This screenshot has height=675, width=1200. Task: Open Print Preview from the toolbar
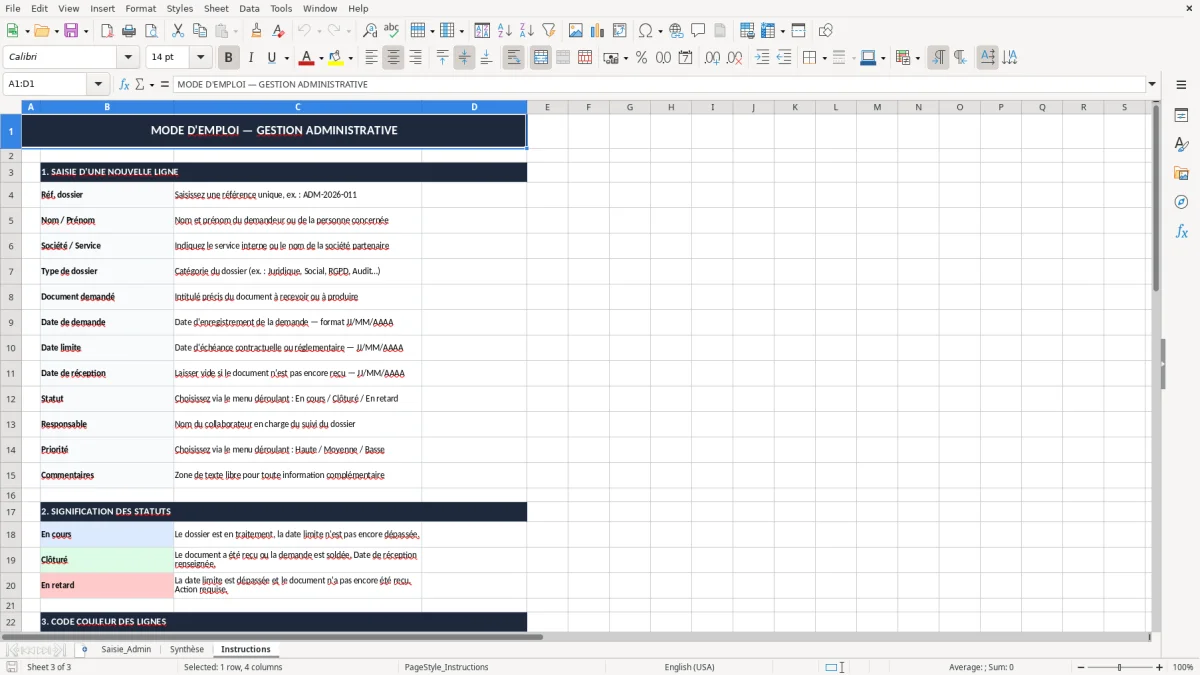coord(150,31)
